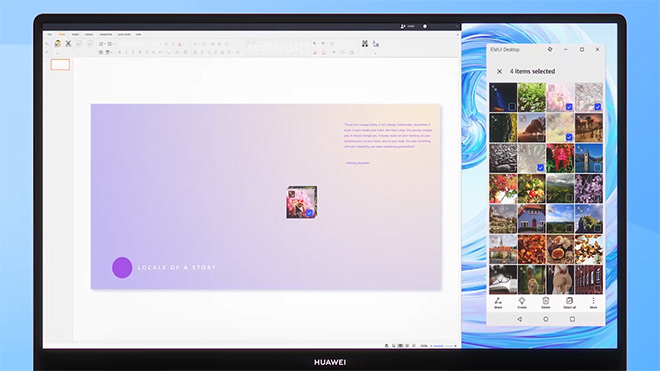Tap the Share icon in gallery toolbar
This screenshot has height=371, width=660.
coord(498,302)
